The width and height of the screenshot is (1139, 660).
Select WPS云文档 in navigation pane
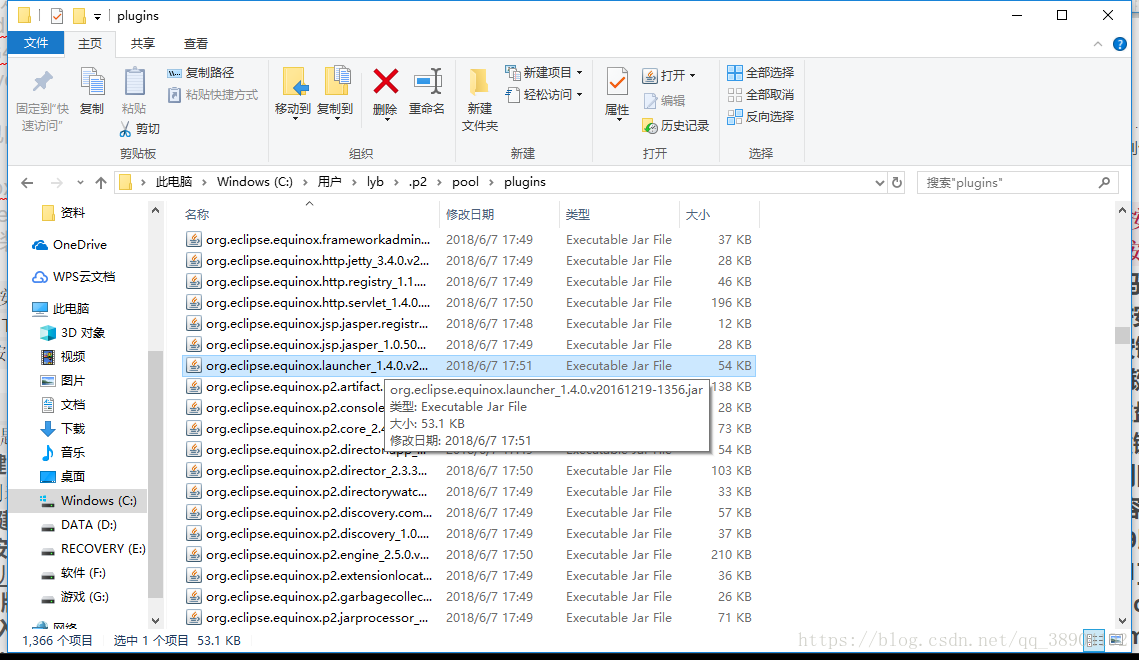click(x=73, y=277)
